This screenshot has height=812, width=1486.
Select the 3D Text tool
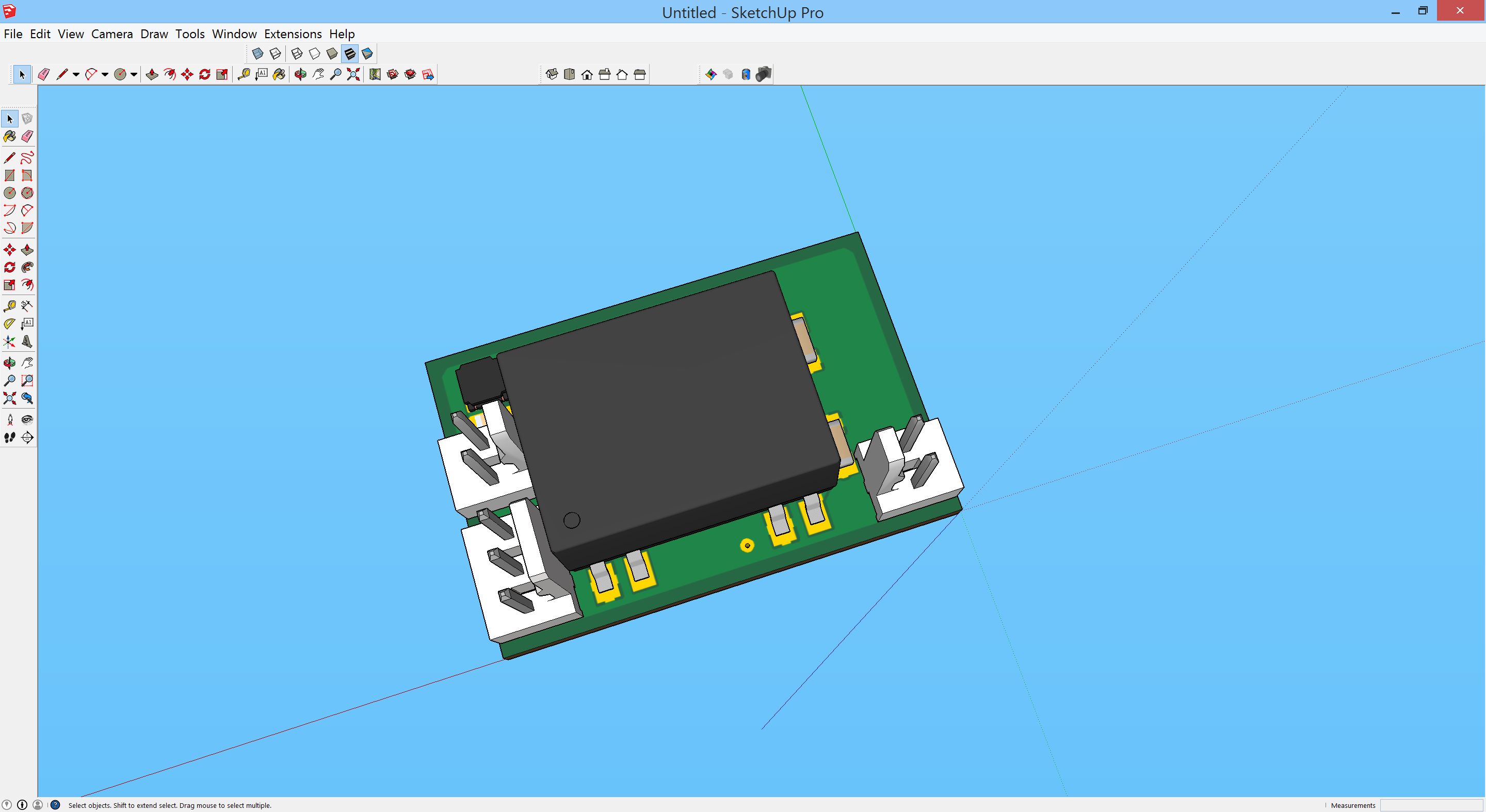pos(27,342)
